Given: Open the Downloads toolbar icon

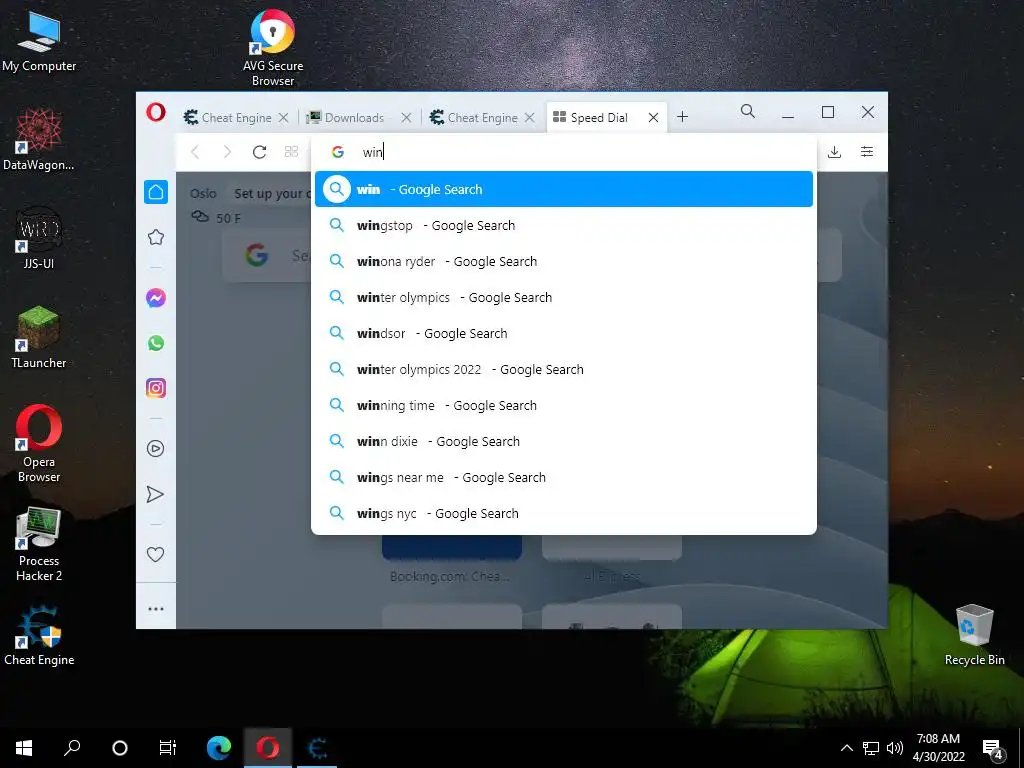Looking at the screenshot, I should click(834, 152).
